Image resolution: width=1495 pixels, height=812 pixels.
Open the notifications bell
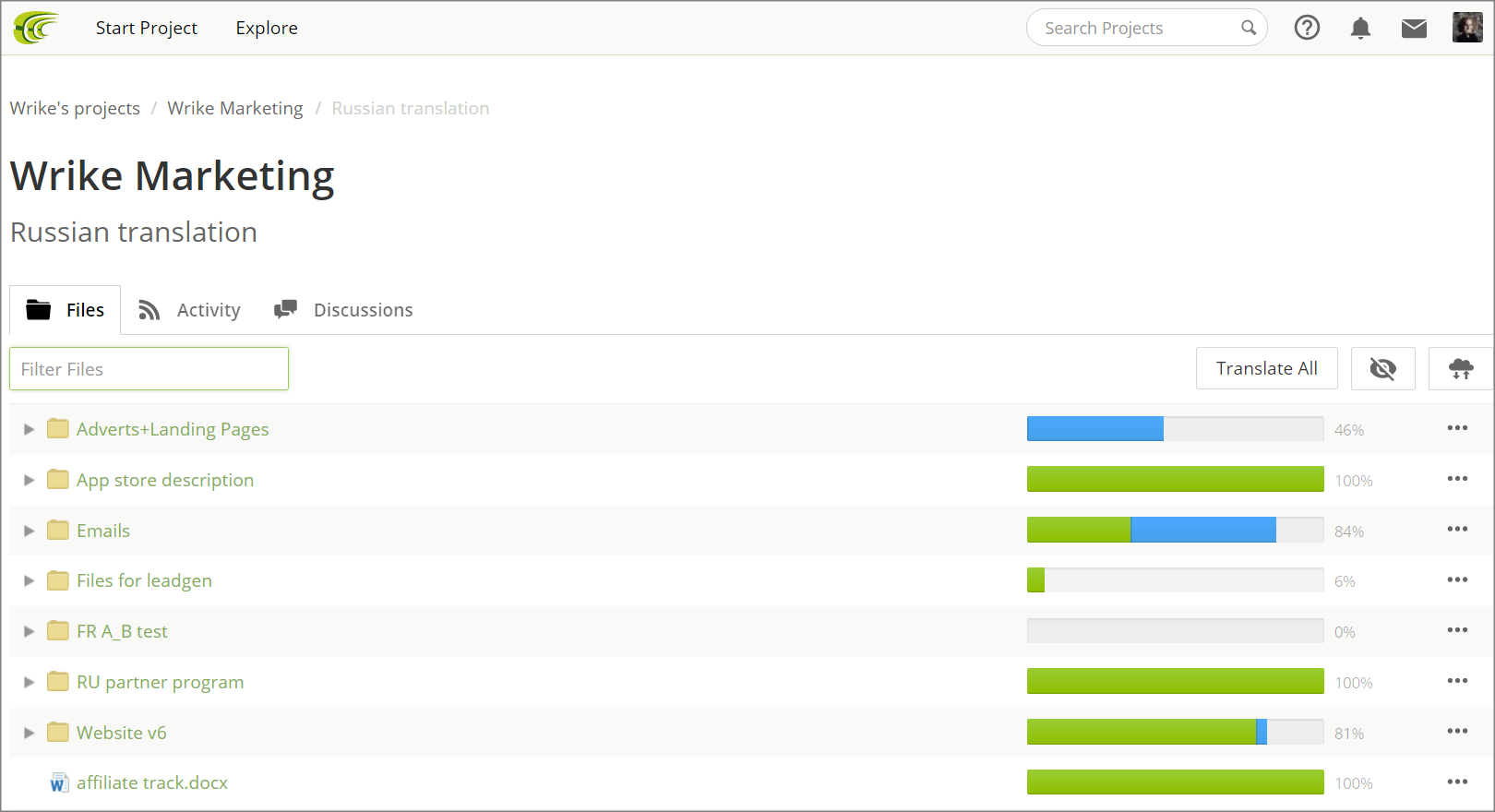pyautogui.click(x=1360, y=28)
